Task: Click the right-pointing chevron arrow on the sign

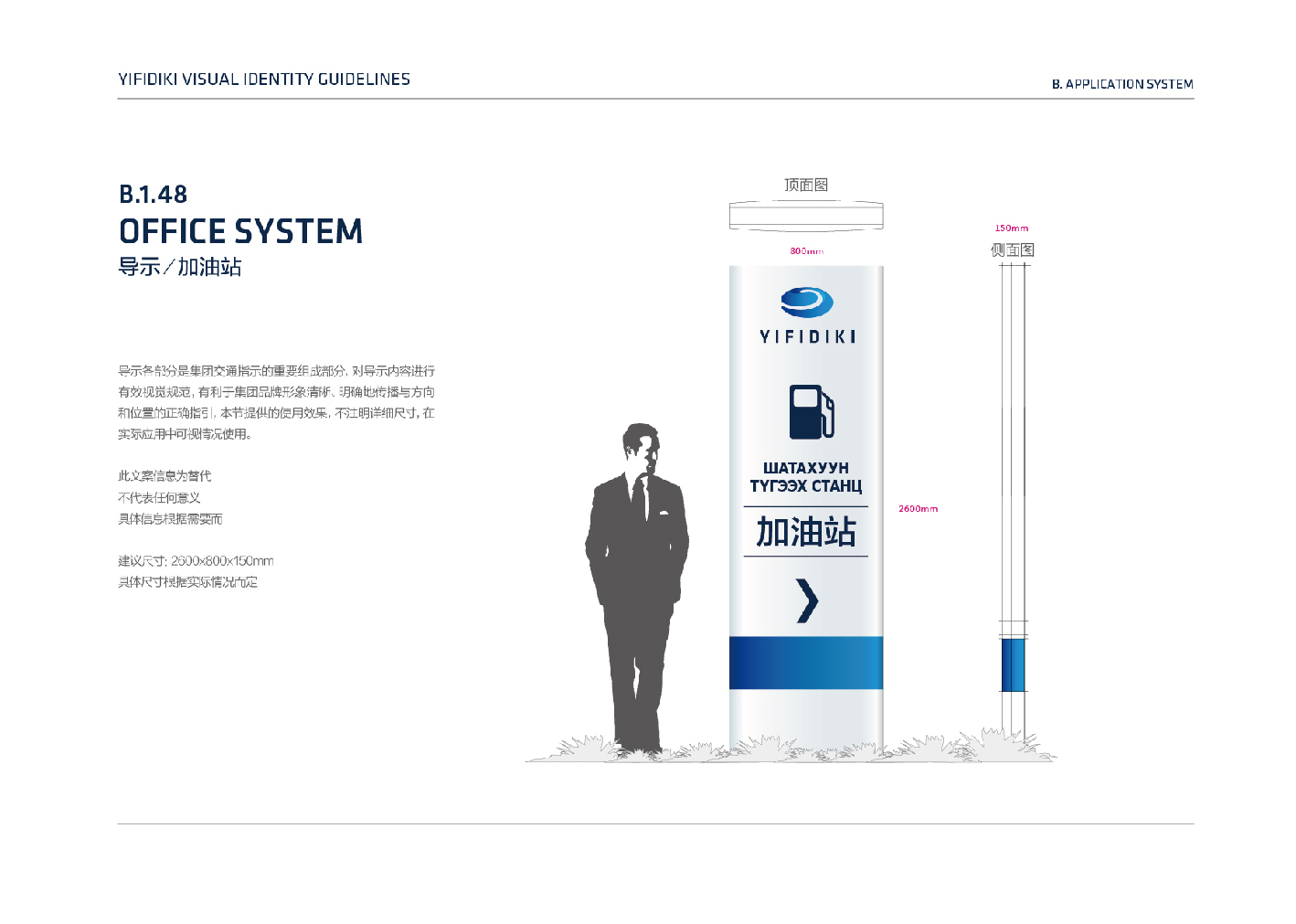Action: (x=806, y=600)
